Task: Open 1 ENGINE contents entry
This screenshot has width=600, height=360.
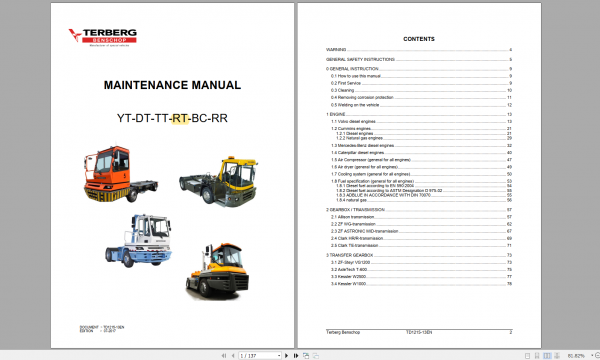Action: 419,114
